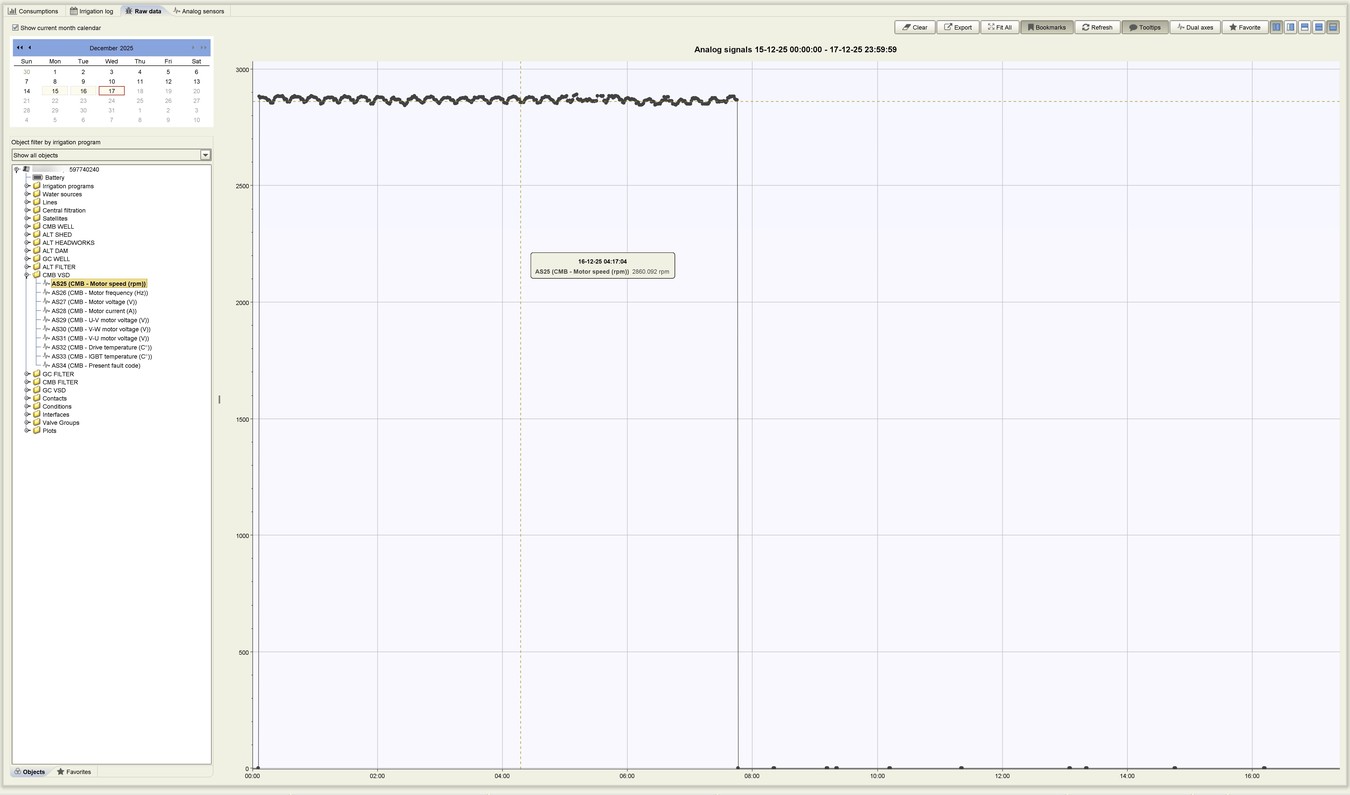Uncheck Show current month calendar
Image resolution: width=1350 pixels, height=795 pixels.
[14, 28]
